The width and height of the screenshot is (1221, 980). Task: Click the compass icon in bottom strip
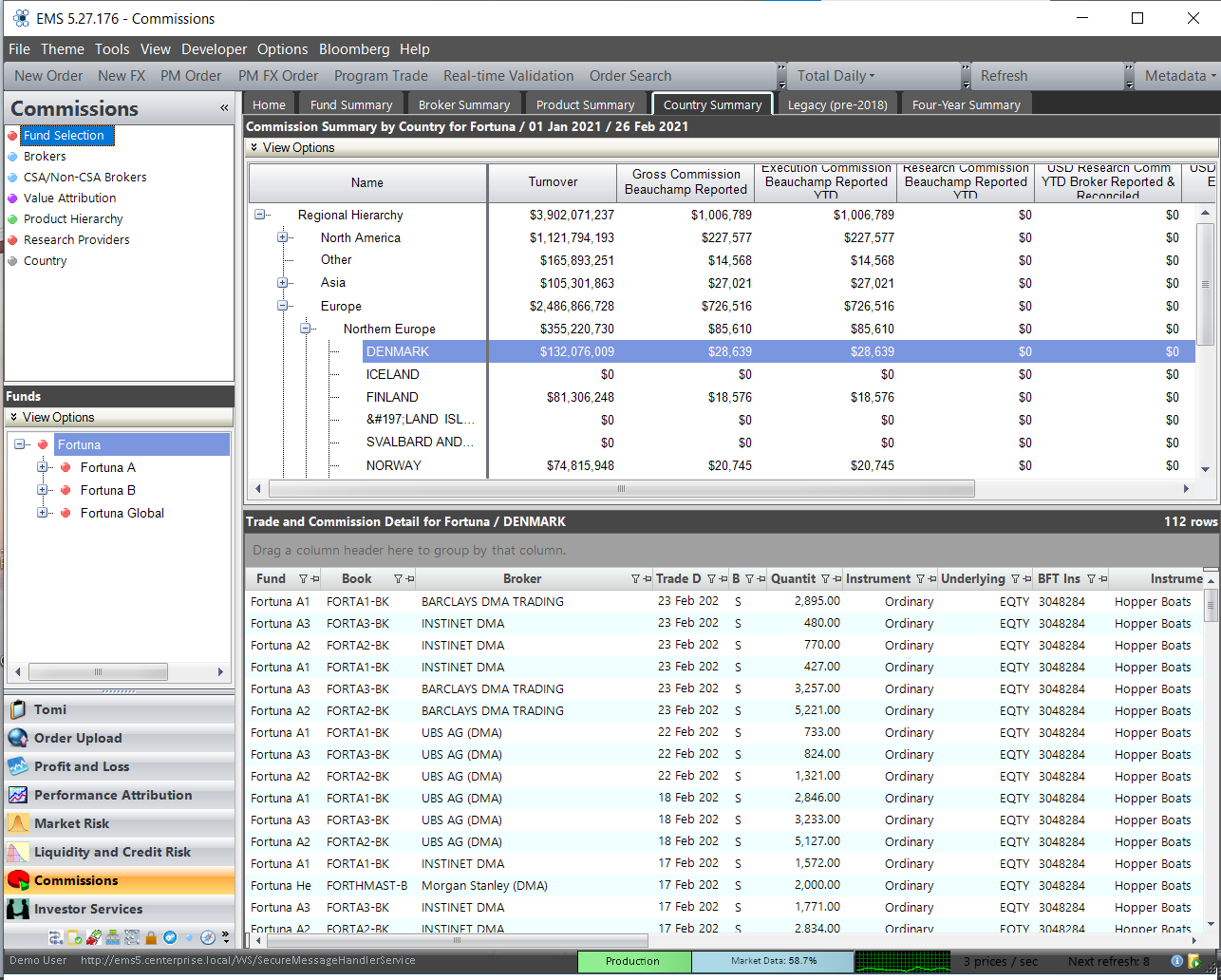208,937
